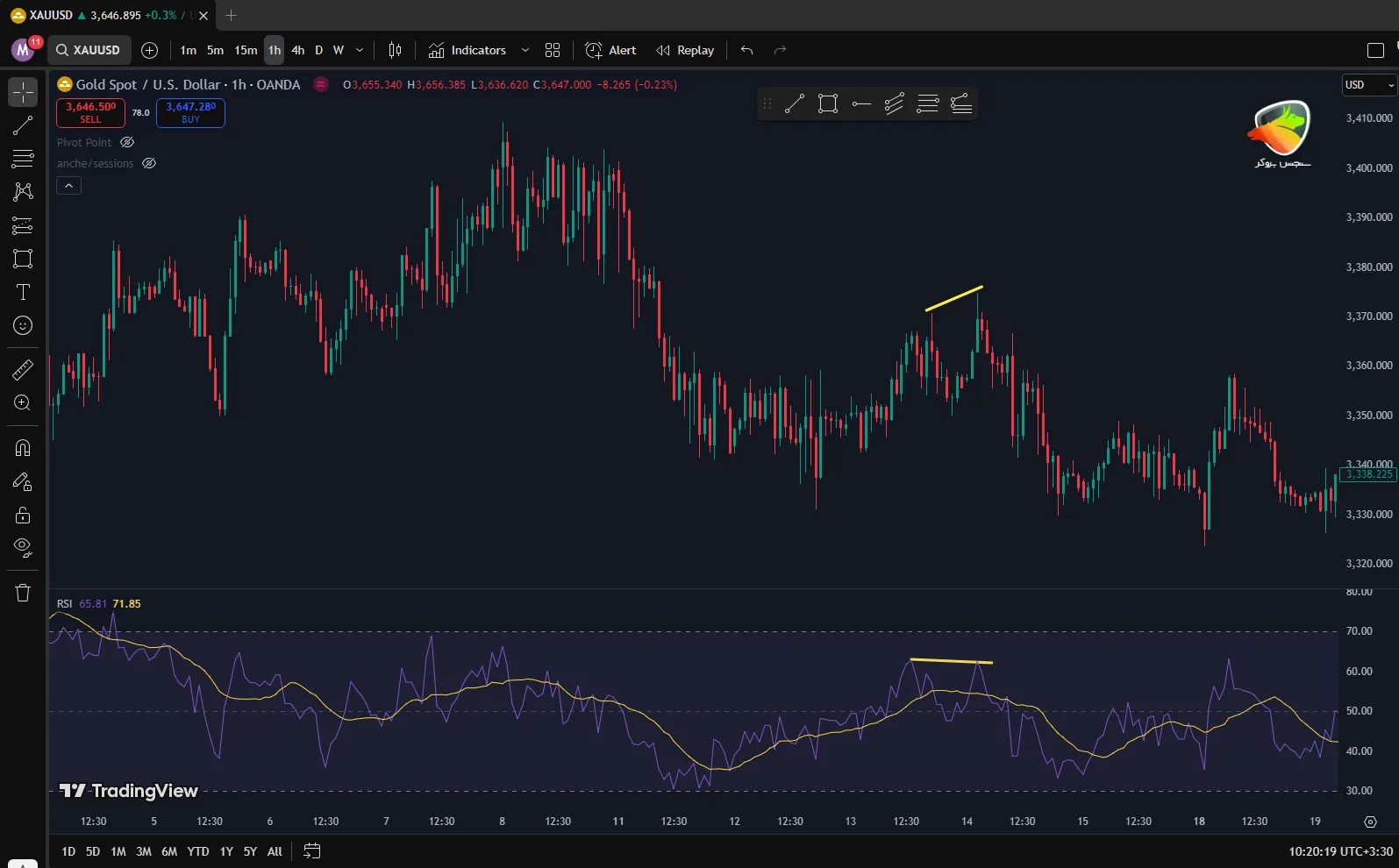
Task: Set date range to 5D
Action: pos(93,851)
